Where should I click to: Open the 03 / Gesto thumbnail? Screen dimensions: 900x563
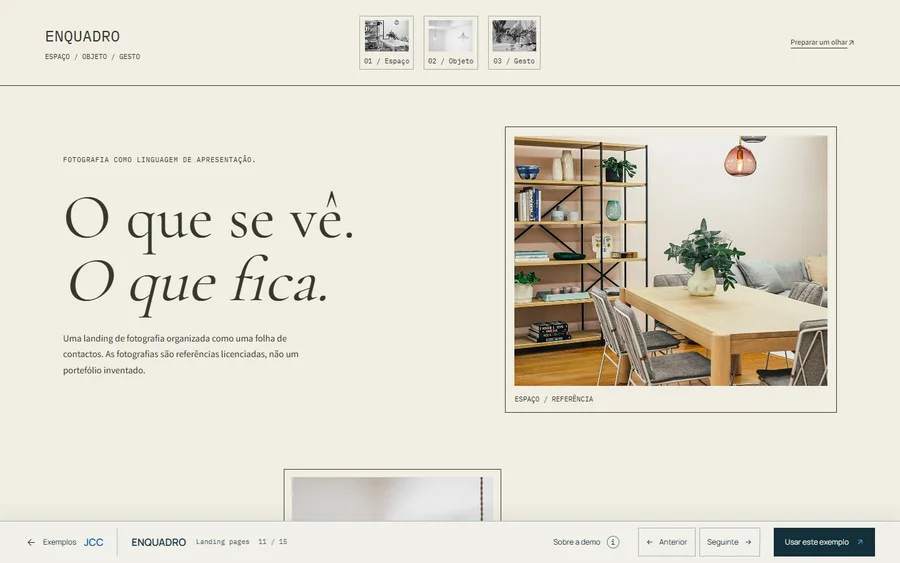coord(514,43)
